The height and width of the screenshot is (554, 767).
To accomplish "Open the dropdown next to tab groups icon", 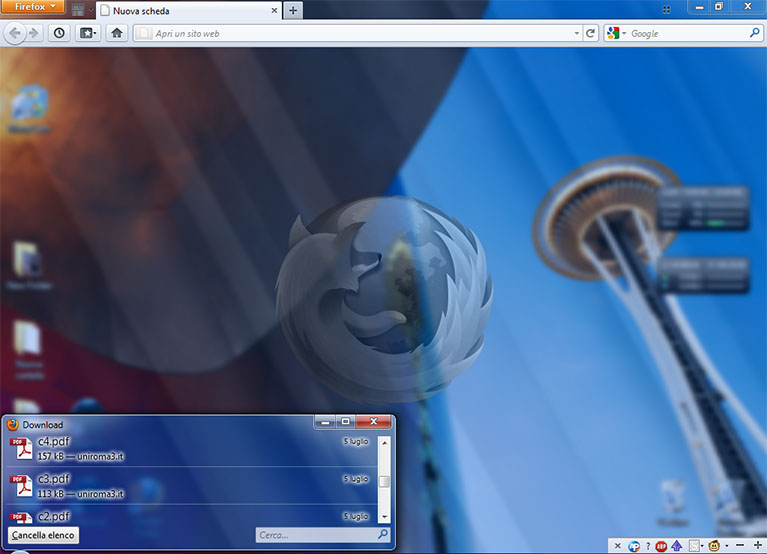I will [x=90, y=10].
